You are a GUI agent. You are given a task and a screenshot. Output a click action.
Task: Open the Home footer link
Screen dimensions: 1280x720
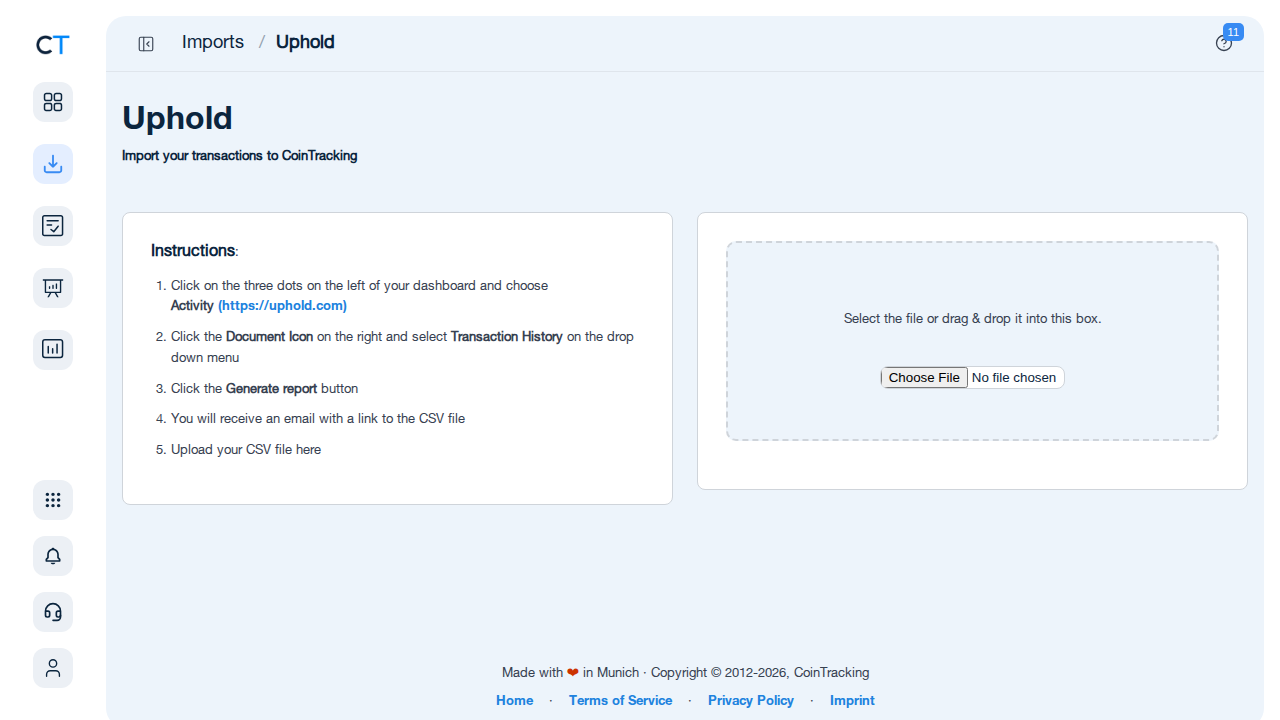tap(515, 700)
